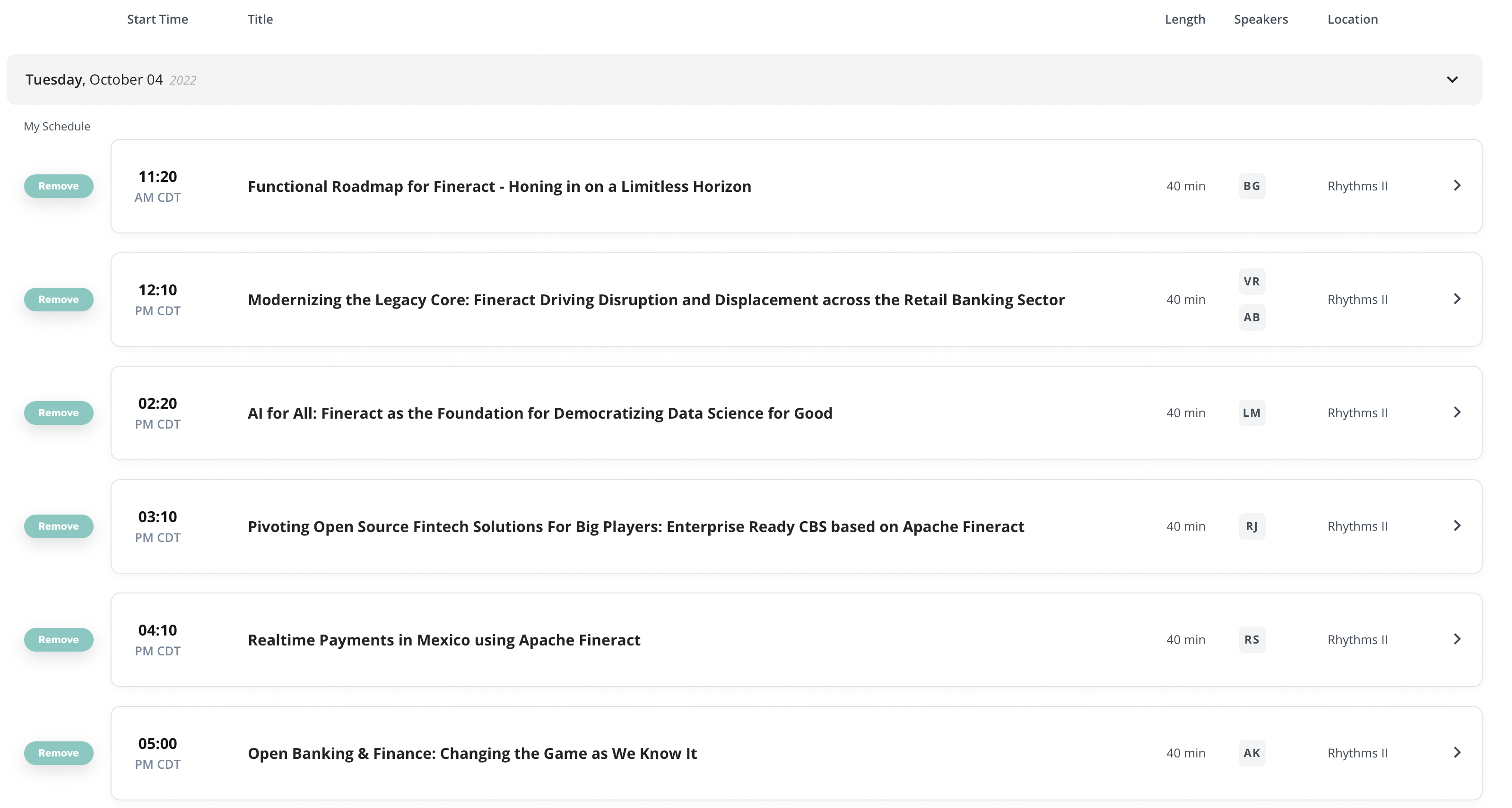Click the AK speaker badge

(1251, 753)
